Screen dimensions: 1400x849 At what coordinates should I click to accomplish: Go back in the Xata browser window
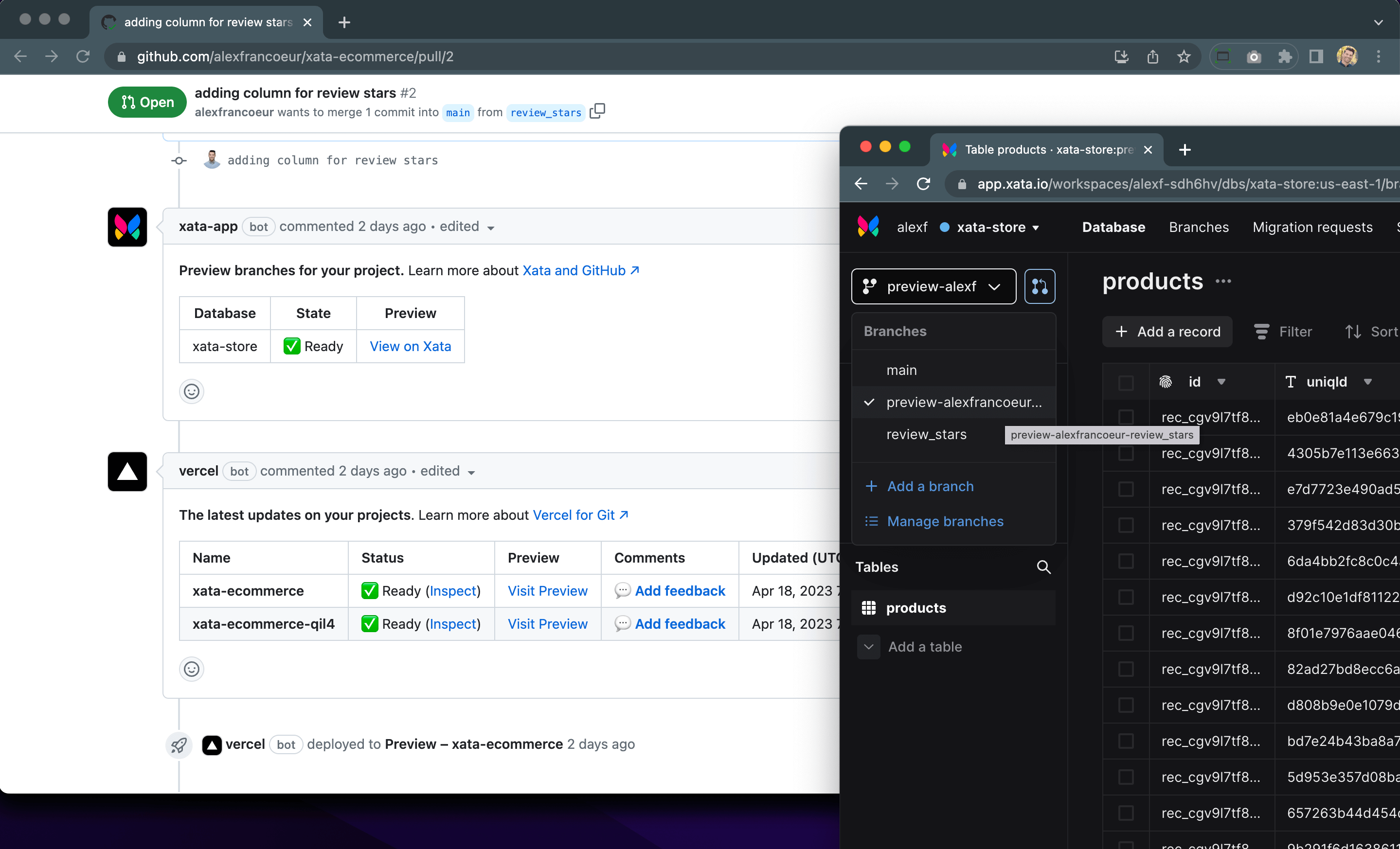pos(862,184)
